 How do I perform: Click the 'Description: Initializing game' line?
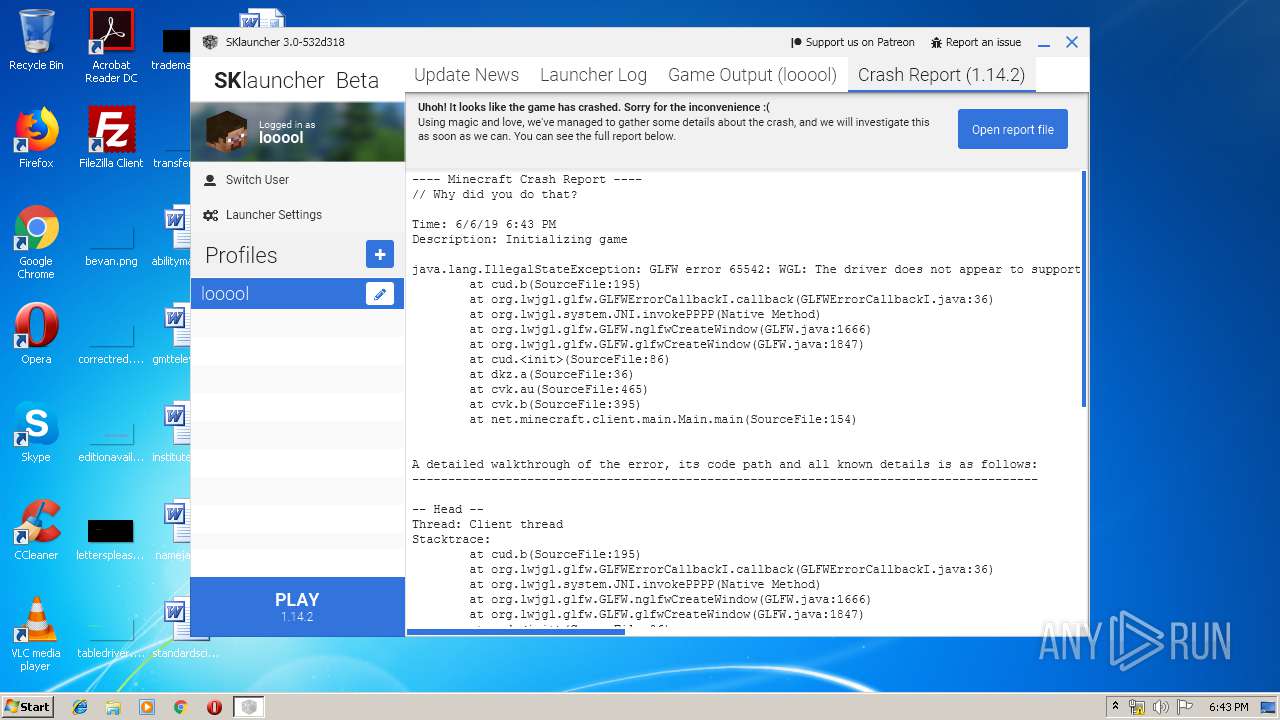520,240
